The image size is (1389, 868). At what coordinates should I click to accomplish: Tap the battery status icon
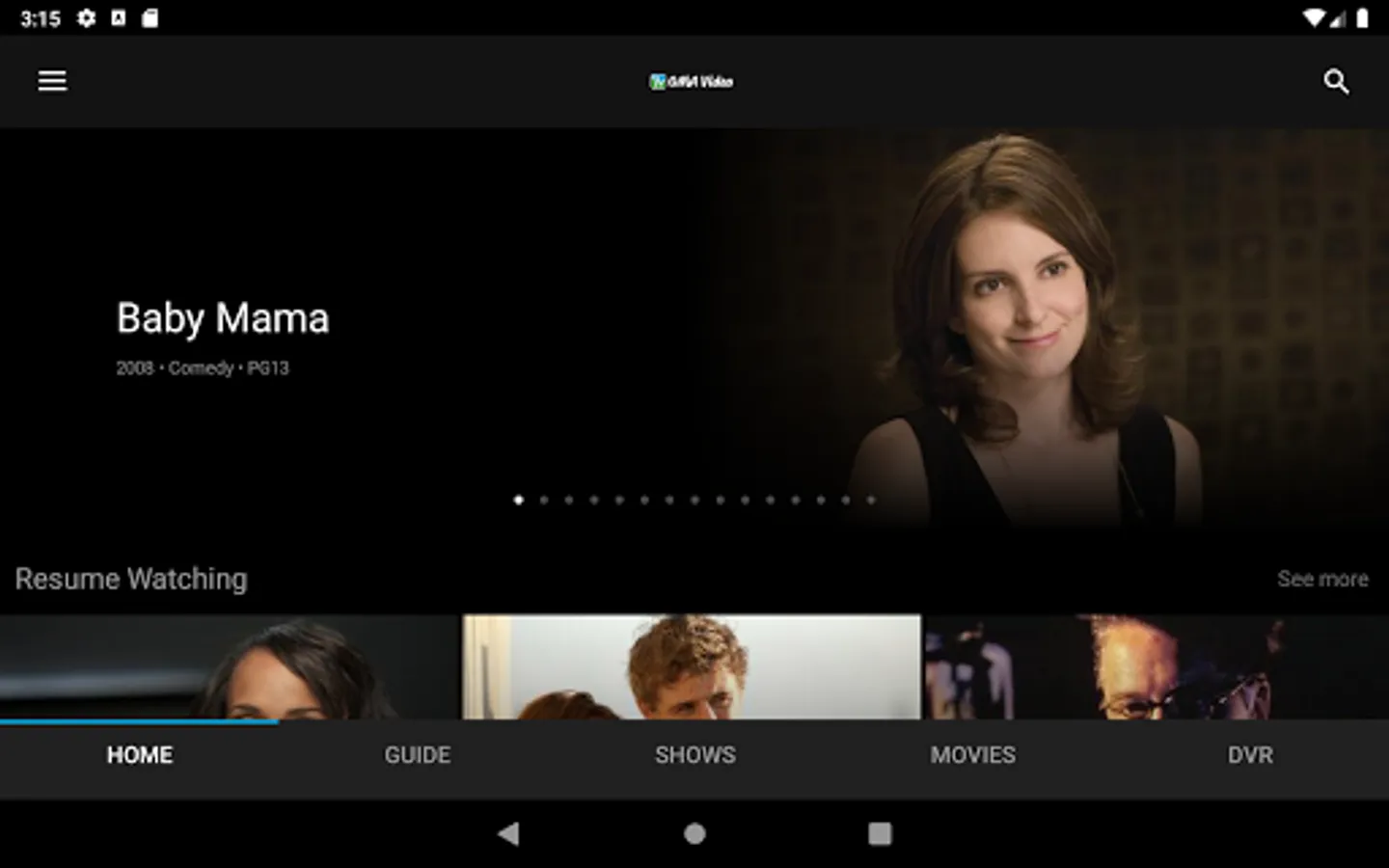[x=1362, y=18]
